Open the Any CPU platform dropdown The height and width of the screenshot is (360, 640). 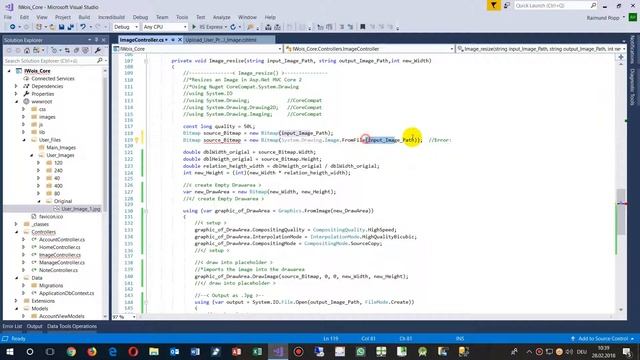(x=165, y=27)
